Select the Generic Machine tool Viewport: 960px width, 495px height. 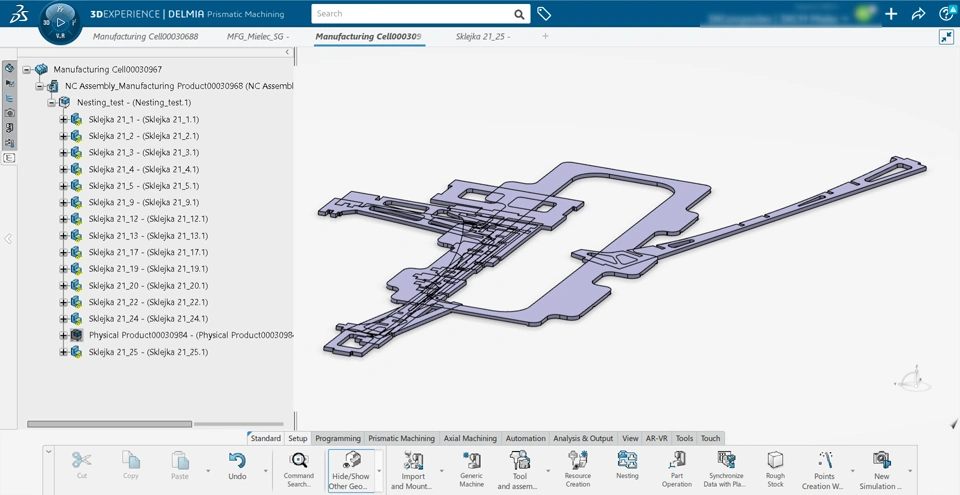coord(471,470)
